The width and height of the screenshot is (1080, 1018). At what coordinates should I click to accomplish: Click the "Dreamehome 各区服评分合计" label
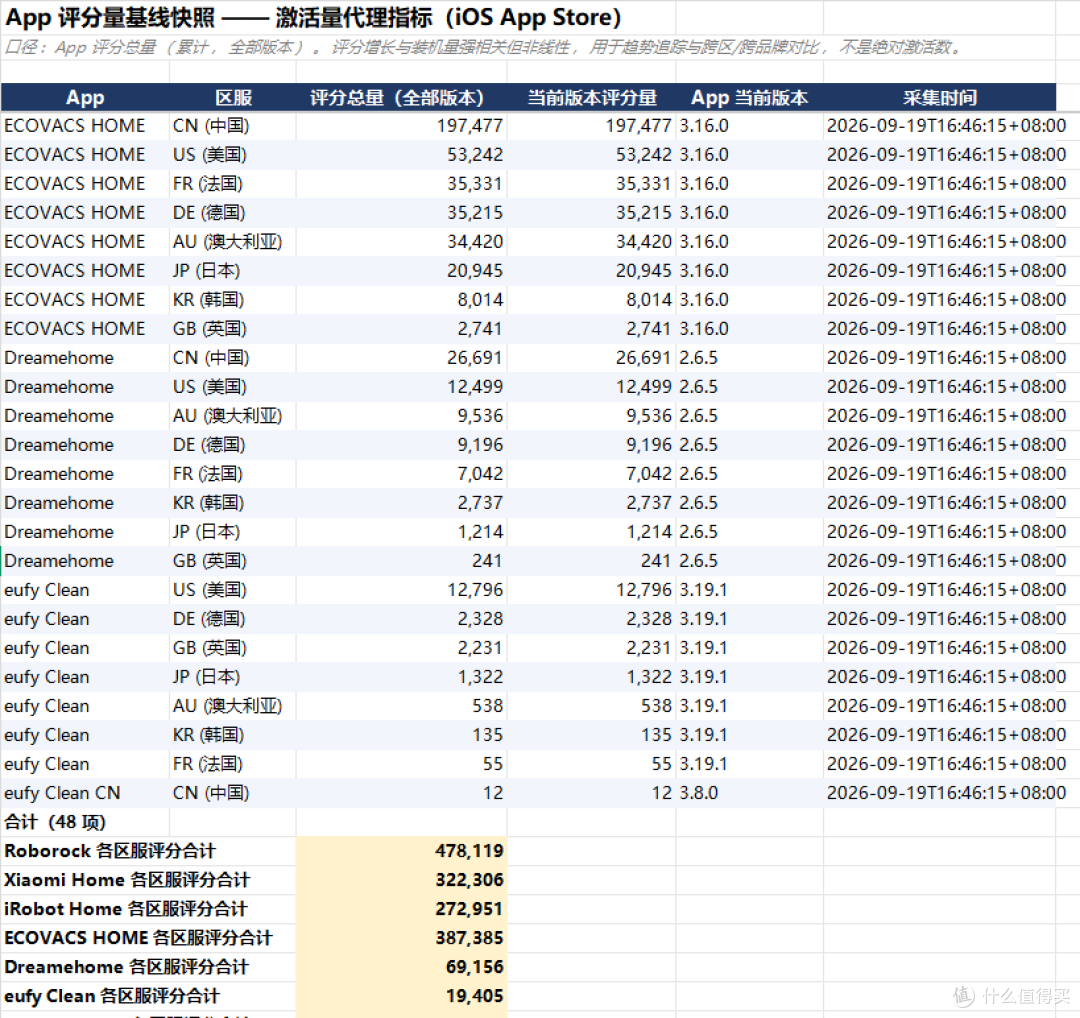point(126,967)
